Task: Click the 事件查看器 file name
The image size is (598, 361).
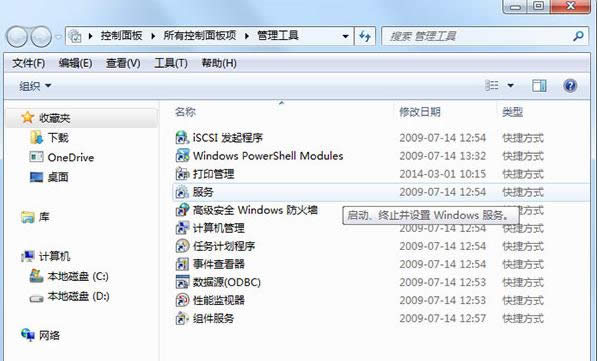Action: click(219, 264)
